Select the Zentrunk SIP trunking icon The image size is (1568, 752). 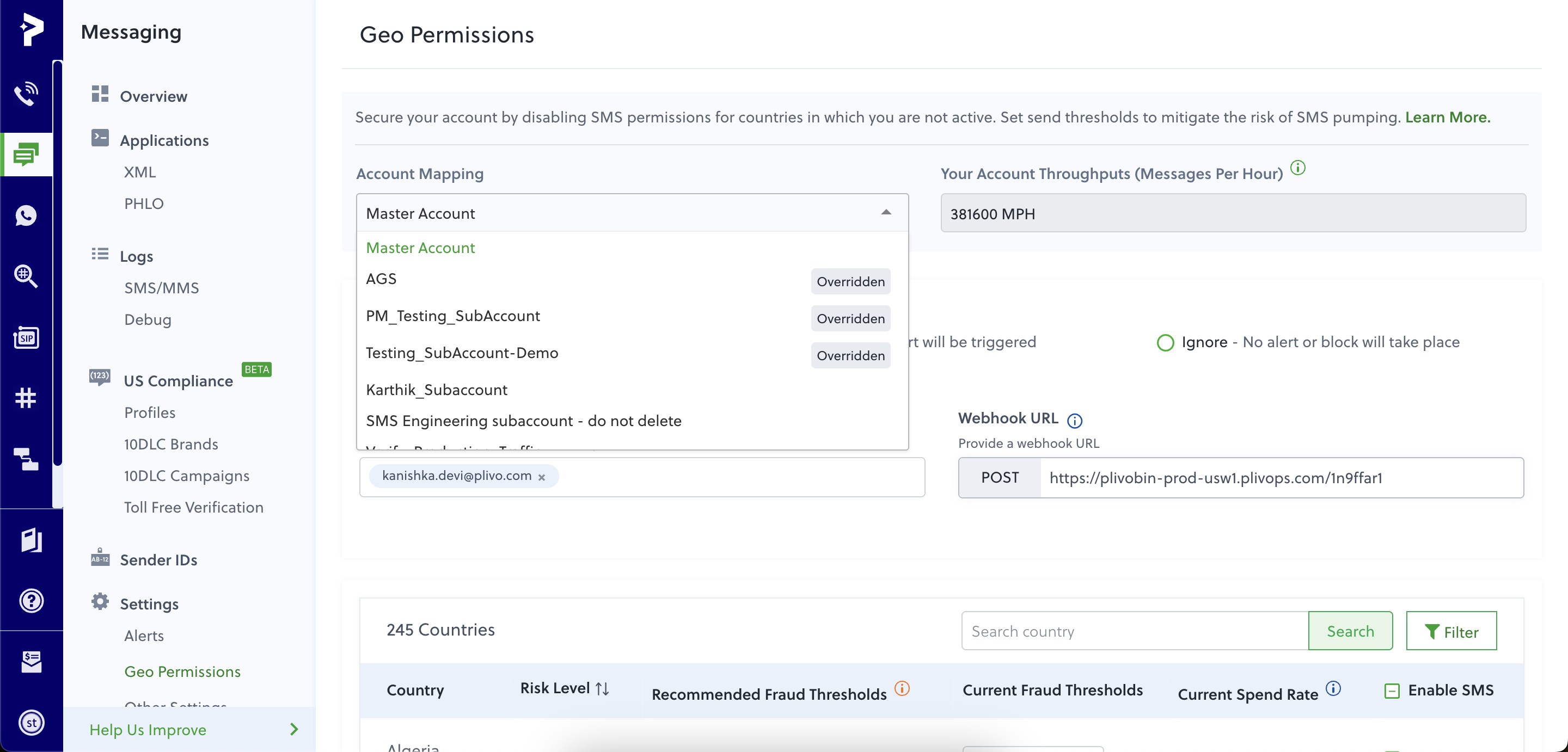pyautogui.click(x=26, y=338)
